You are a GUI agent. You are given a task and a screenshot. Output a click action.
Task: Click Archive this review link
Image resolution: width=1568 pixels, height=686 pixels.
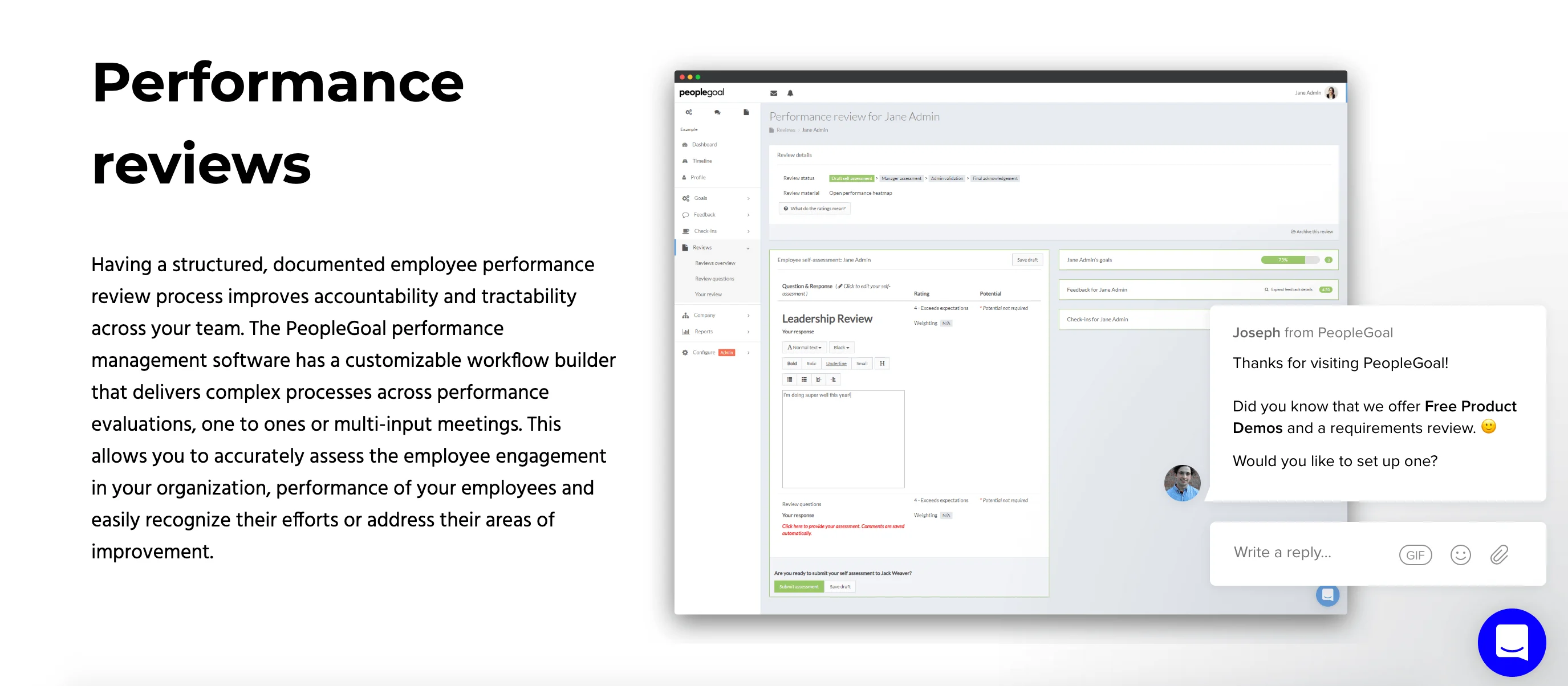(1312, 232)
